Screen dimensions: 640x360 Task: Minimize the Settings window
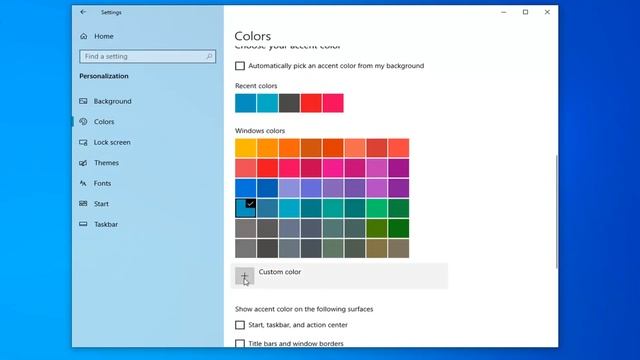pos(504,12)
